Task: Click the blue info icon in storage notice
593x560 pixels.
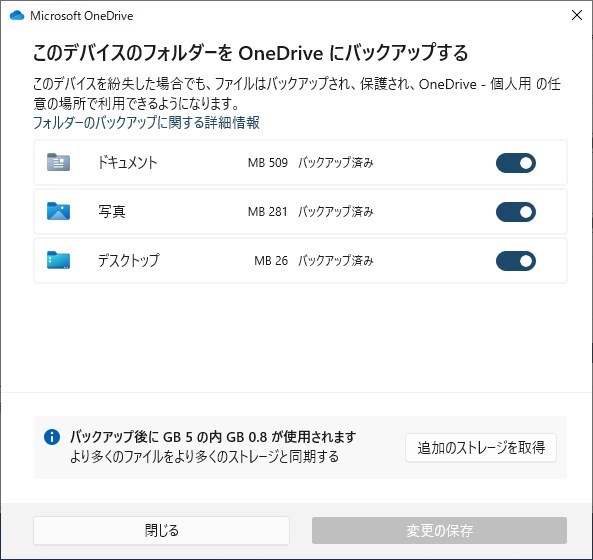Action: 52,437
